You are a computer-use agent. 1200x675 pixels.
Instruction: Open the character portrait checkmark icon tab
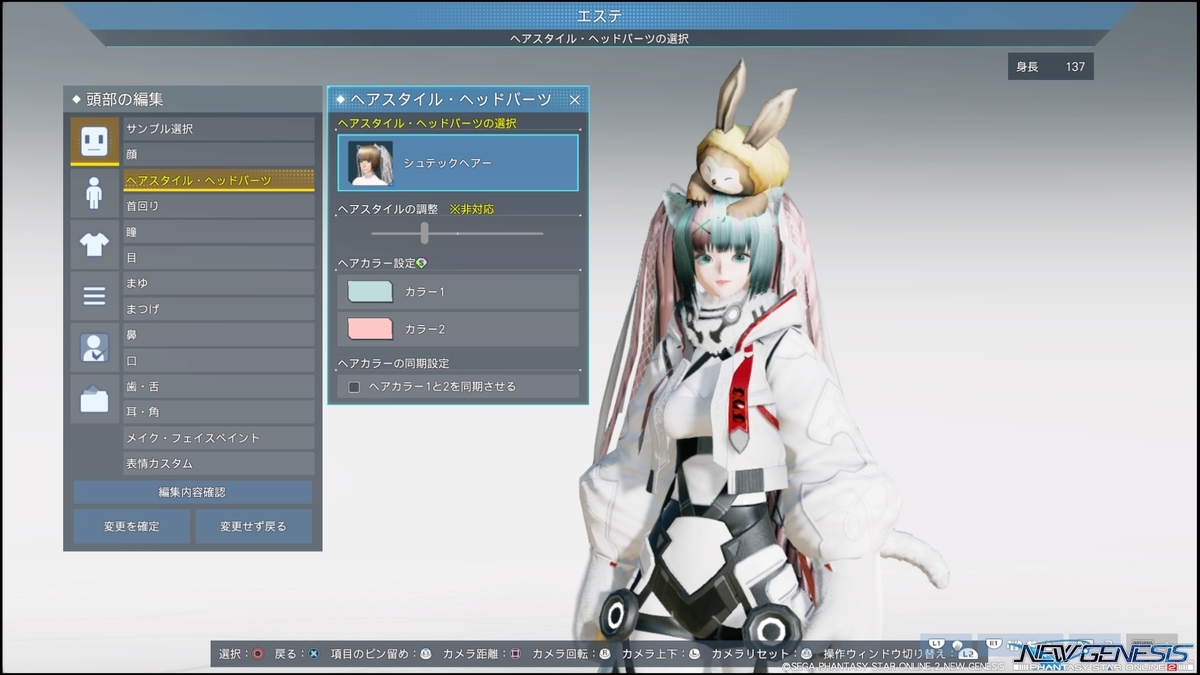pyautogui.click(x=94, y=348)
